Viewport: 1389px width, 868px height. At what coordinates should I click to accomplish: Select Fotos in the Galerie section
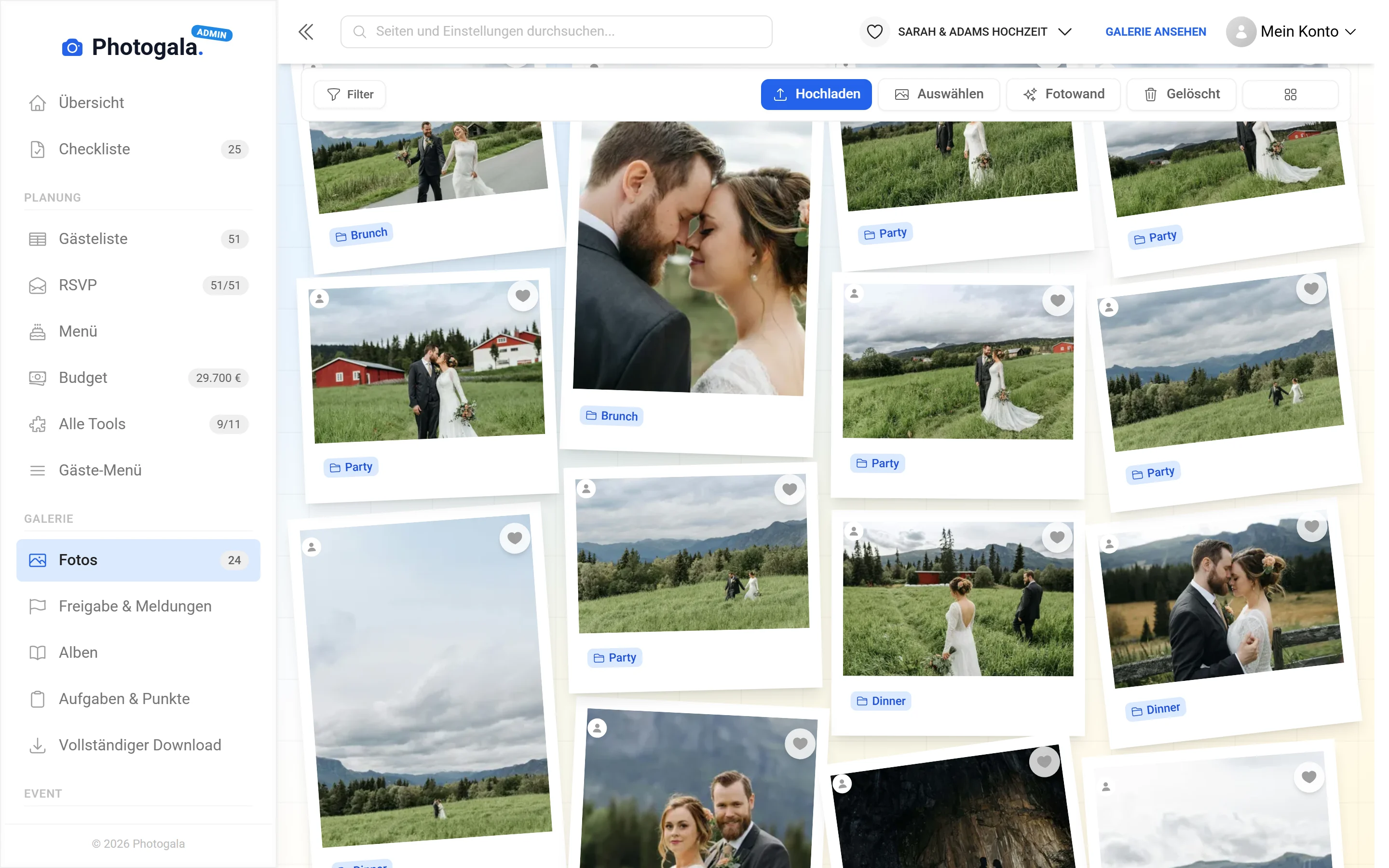[138, 560]
